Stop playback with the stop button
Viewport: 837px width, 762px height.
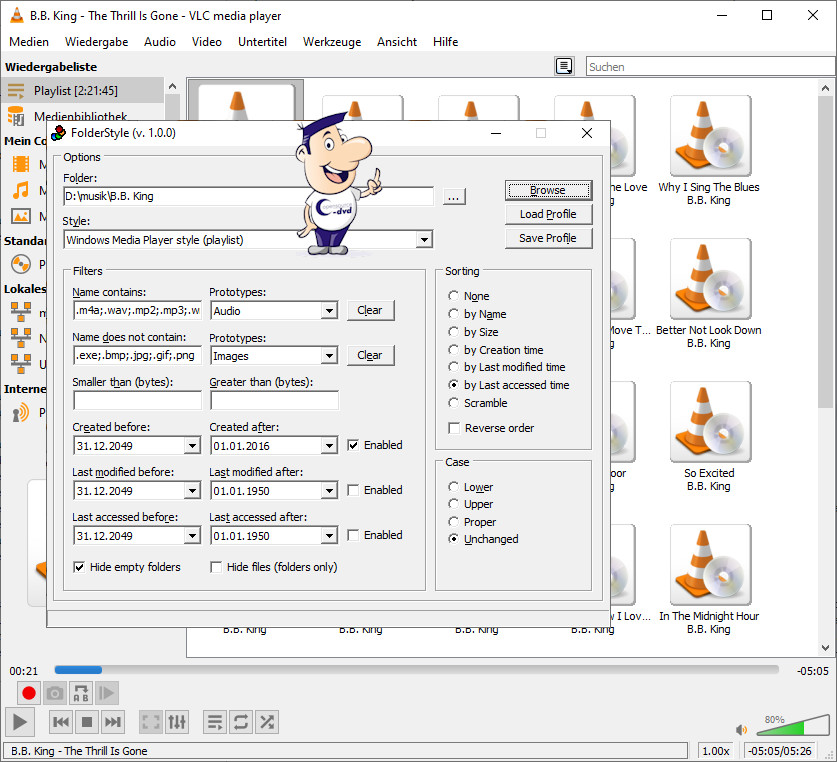(87, 721)
